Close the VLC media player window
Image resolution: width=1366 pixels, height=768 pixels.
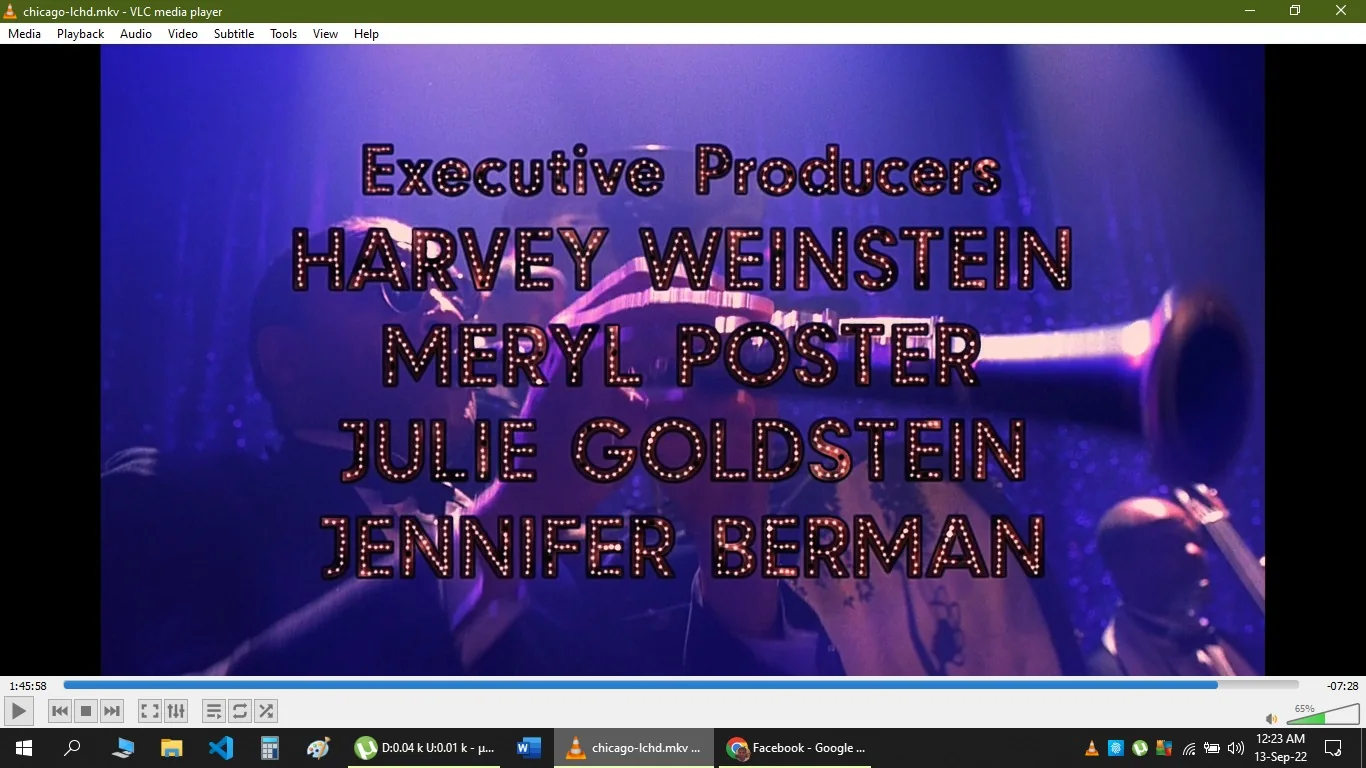(x=1342, y=11)
